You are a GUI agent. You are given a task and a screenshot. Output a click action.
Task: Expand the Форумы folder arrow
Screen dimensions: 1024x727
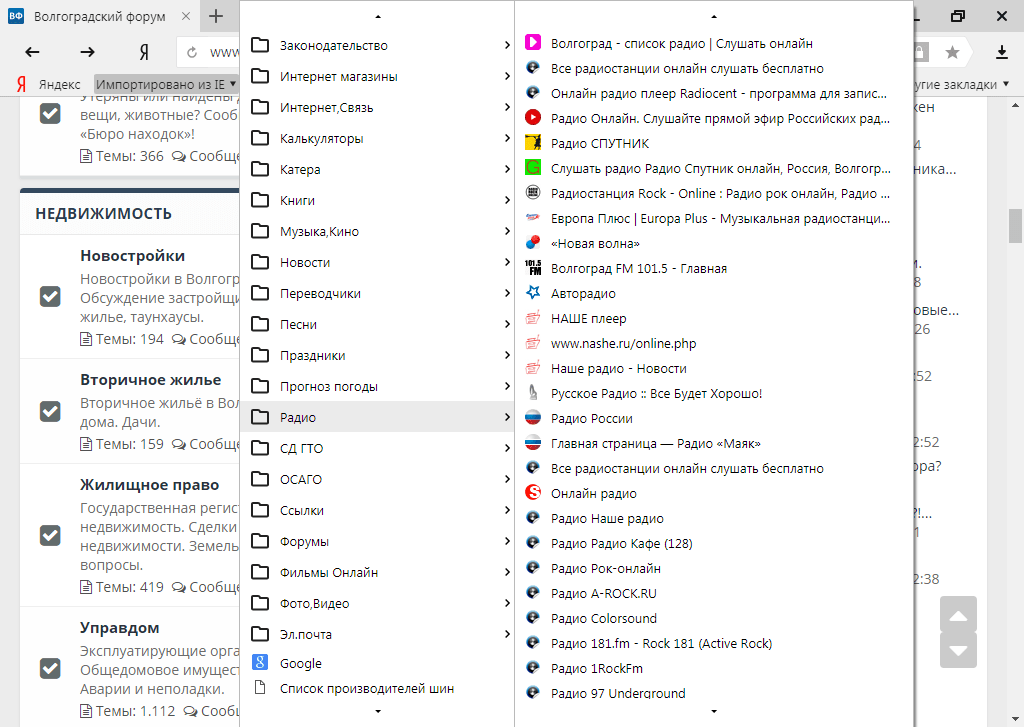coord(507,541)
